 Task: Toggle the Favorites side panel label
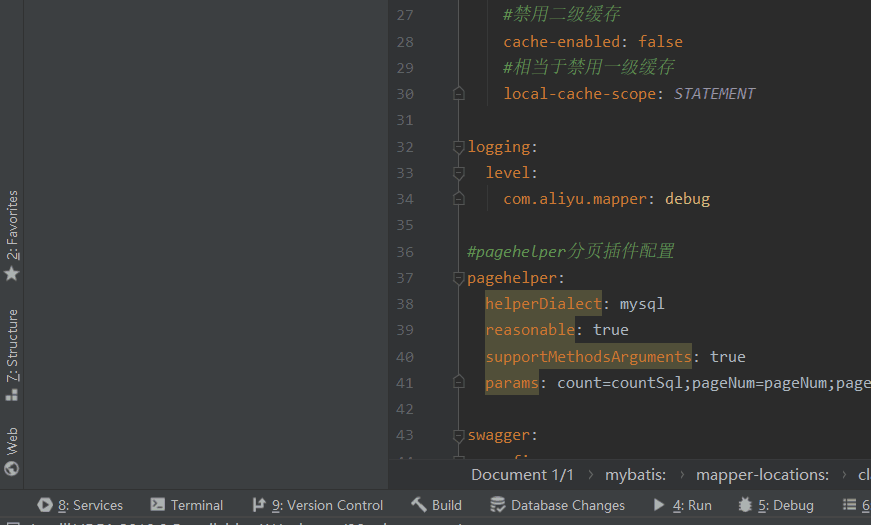point(12,225)
